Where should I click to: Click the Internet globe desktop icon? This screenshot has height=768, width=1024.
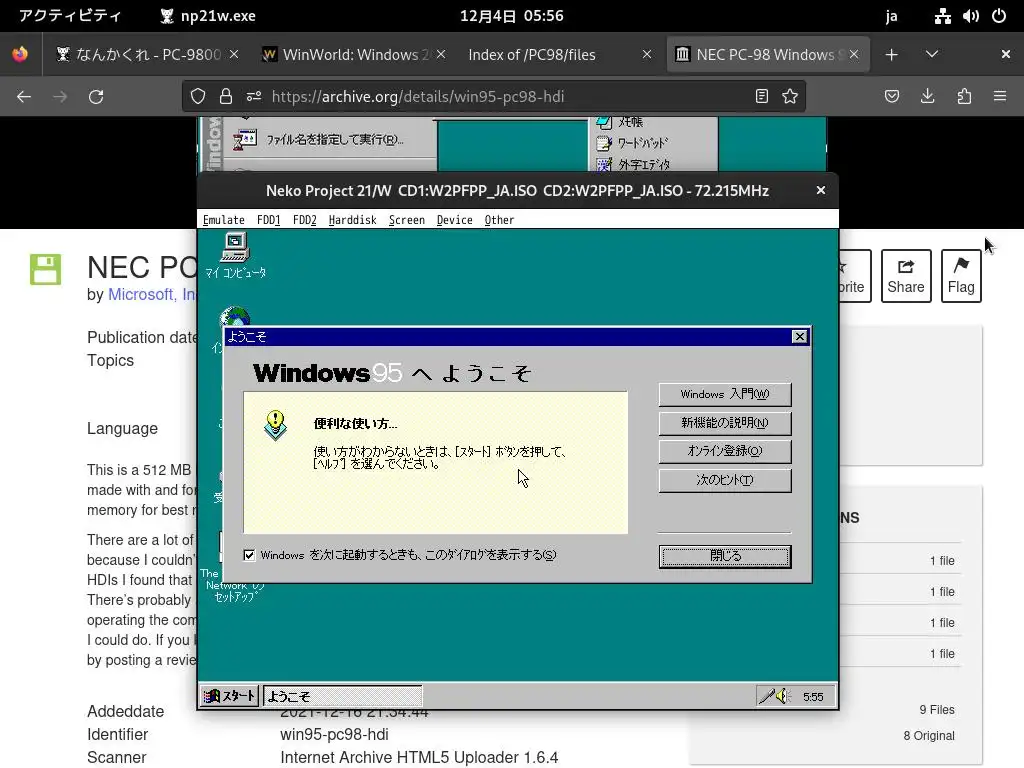point(234,317)
